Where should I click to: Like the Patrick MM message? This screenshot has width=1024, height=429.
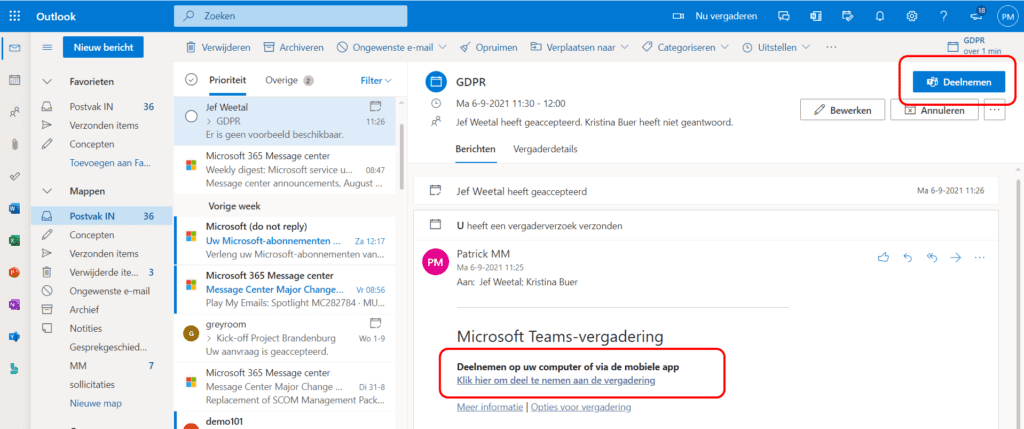pos(884,257)
